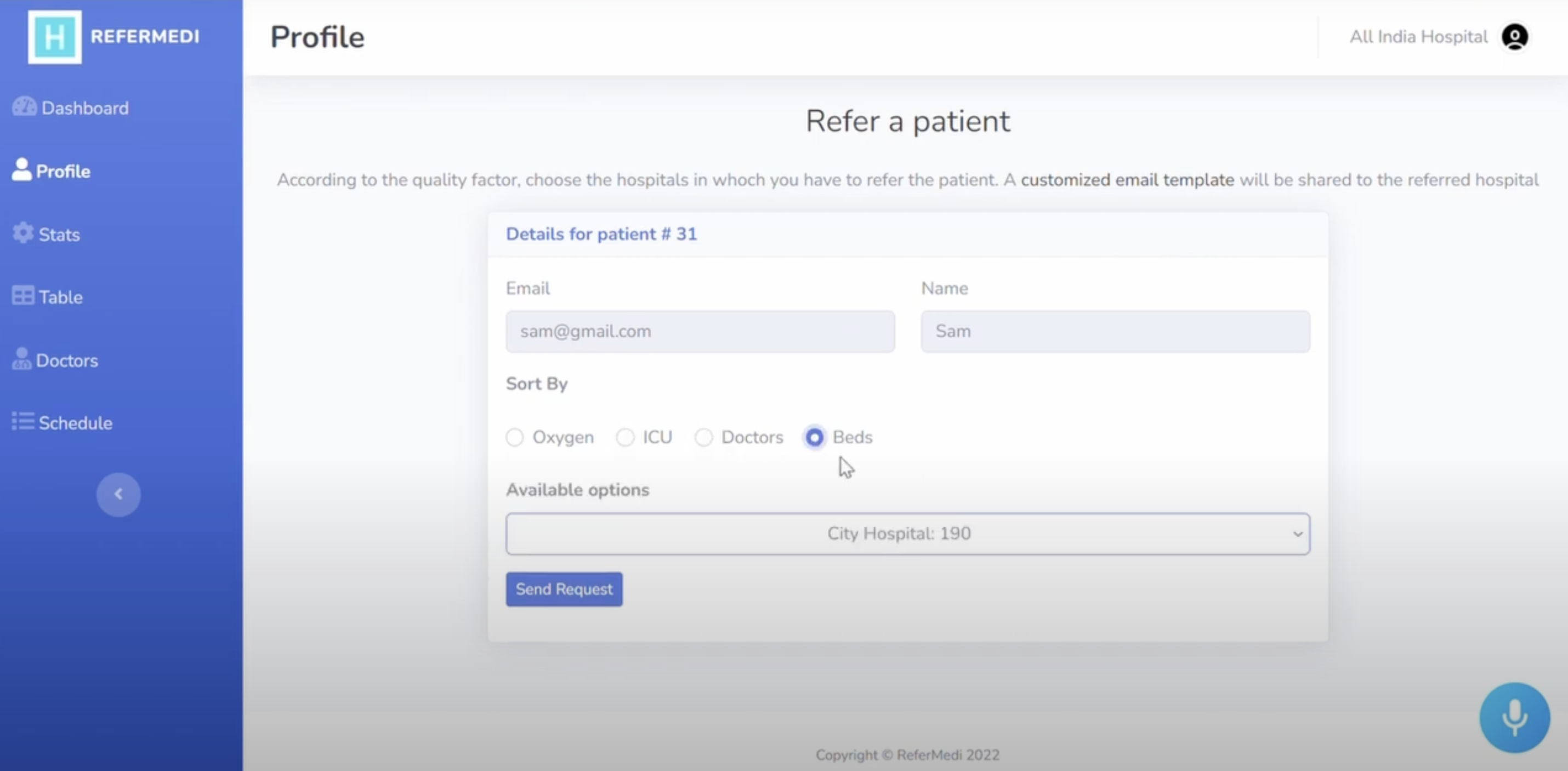This screenshot has height=771, width=1568.
Task: Click the Email input field
Action: point(700,331)
